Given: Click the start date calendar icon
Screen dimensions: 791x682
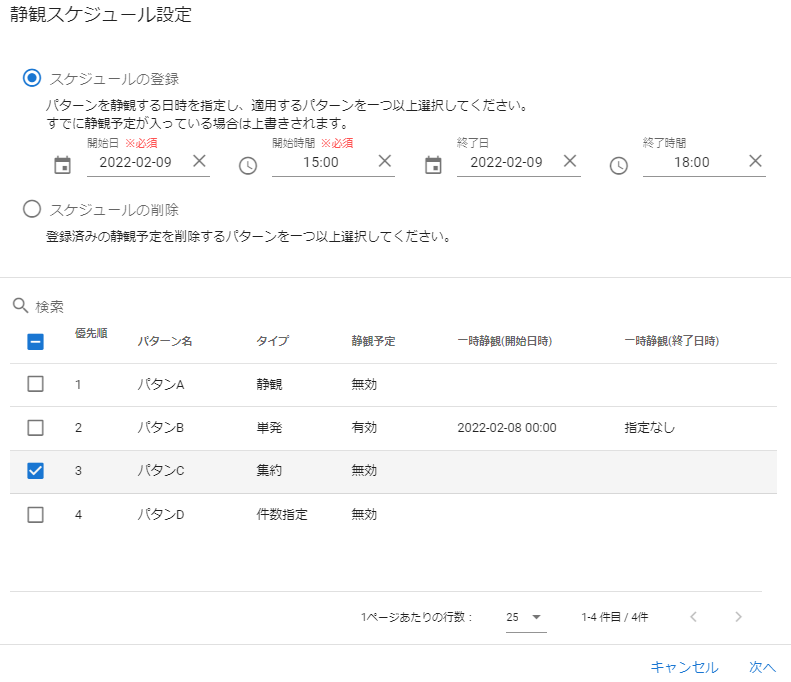Looking at the screenshot, I should 62,165.
